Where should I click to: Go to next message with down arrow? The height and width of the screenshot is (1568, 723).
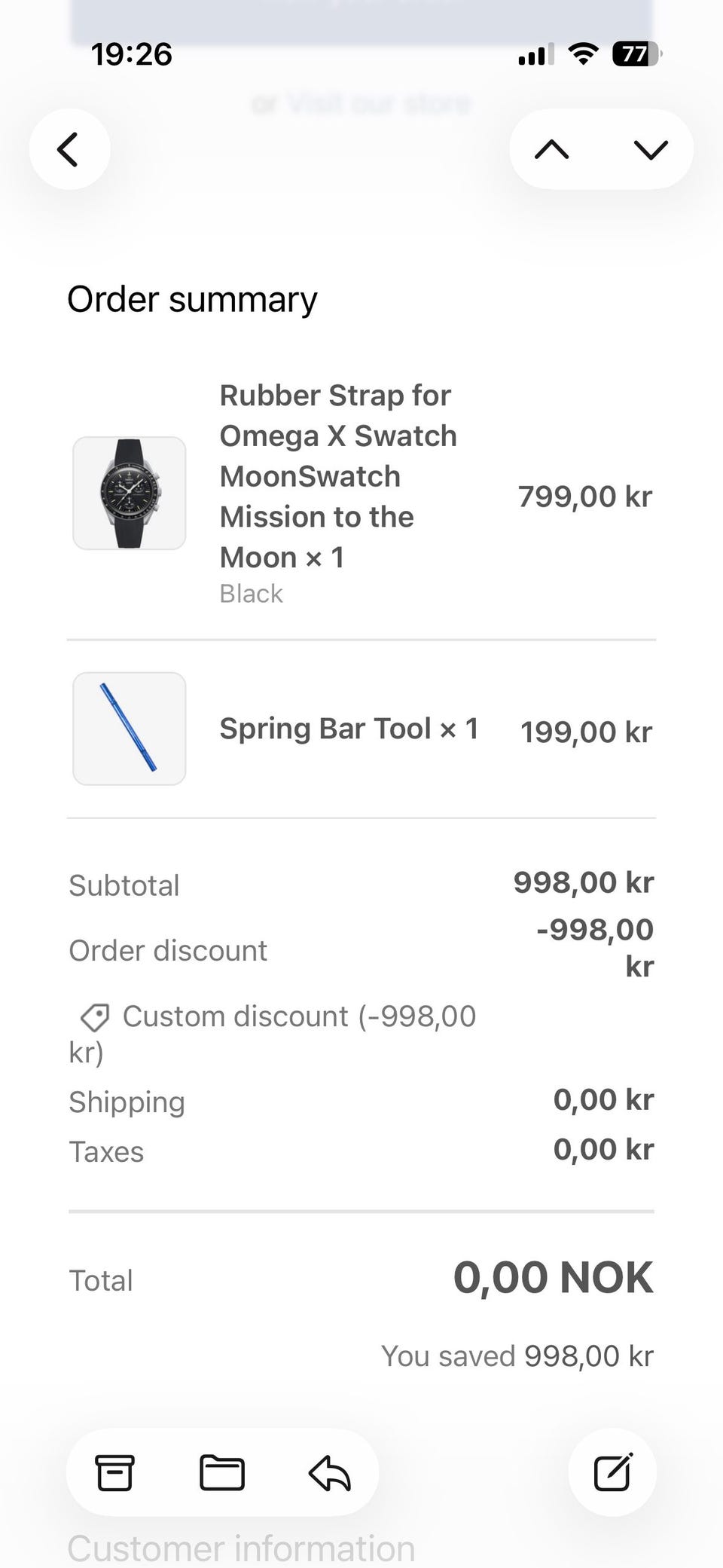(x=651, y=149)
